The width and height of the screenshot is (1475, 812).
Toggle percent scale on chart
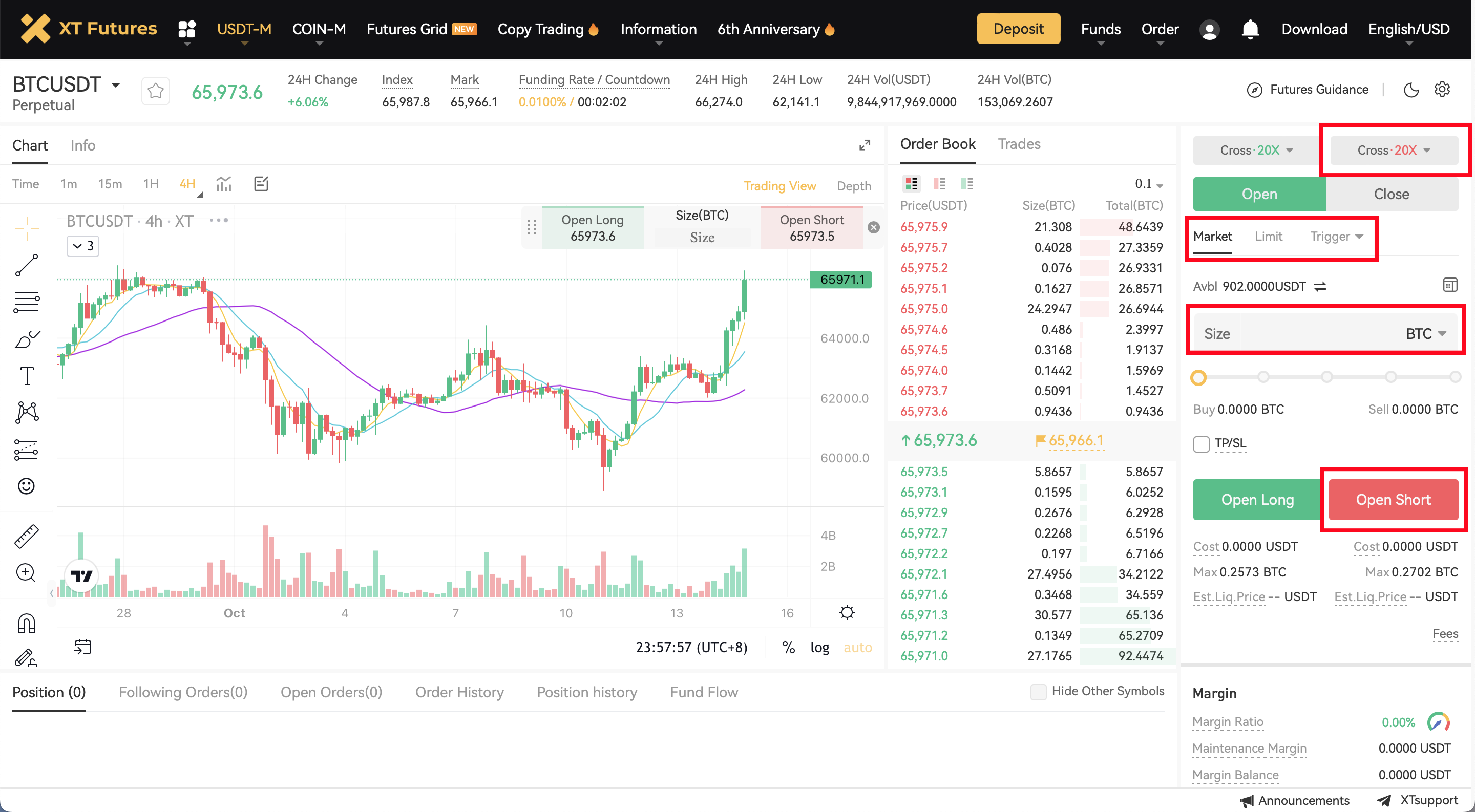[789, 648]
